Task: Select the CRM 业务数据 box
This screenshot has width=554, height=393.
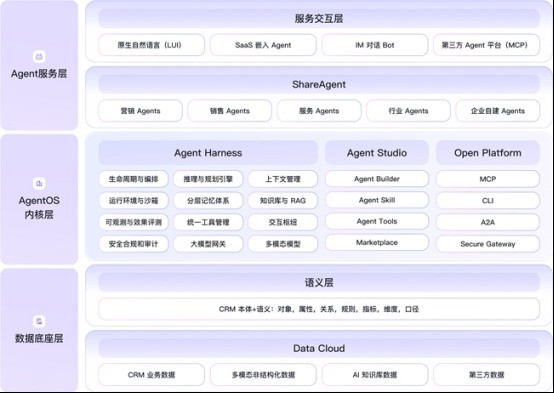Action: (151, 375)
